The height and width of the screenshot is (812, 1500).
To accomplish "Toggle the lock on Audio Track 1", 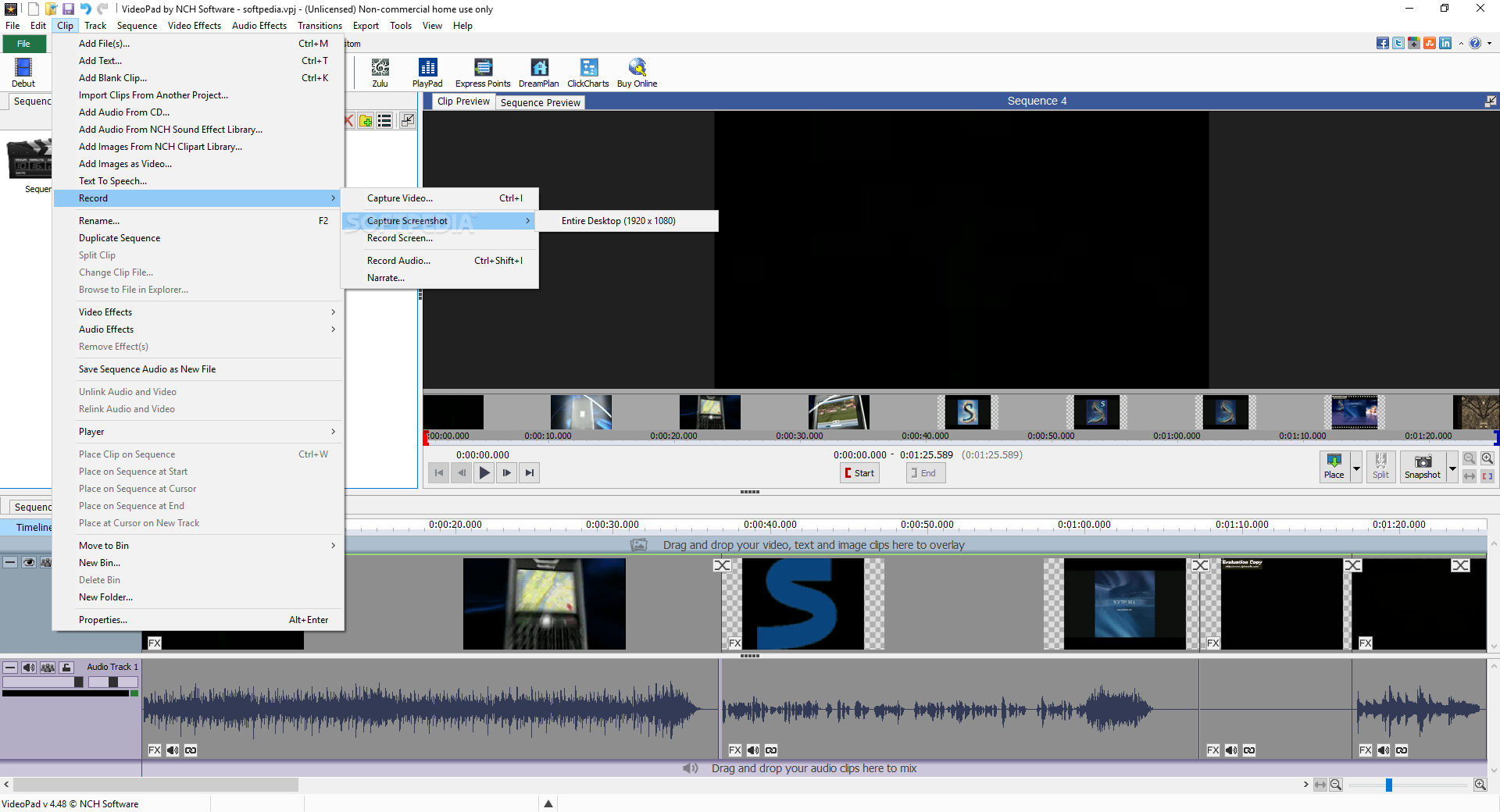I will click(66, 668).
